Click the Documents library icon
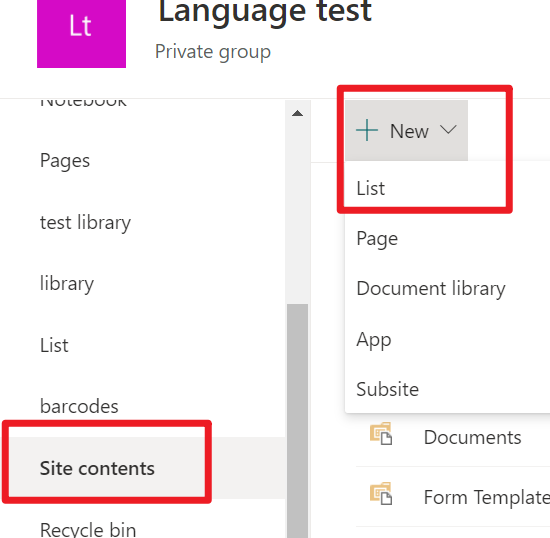 tap(381, 434)
